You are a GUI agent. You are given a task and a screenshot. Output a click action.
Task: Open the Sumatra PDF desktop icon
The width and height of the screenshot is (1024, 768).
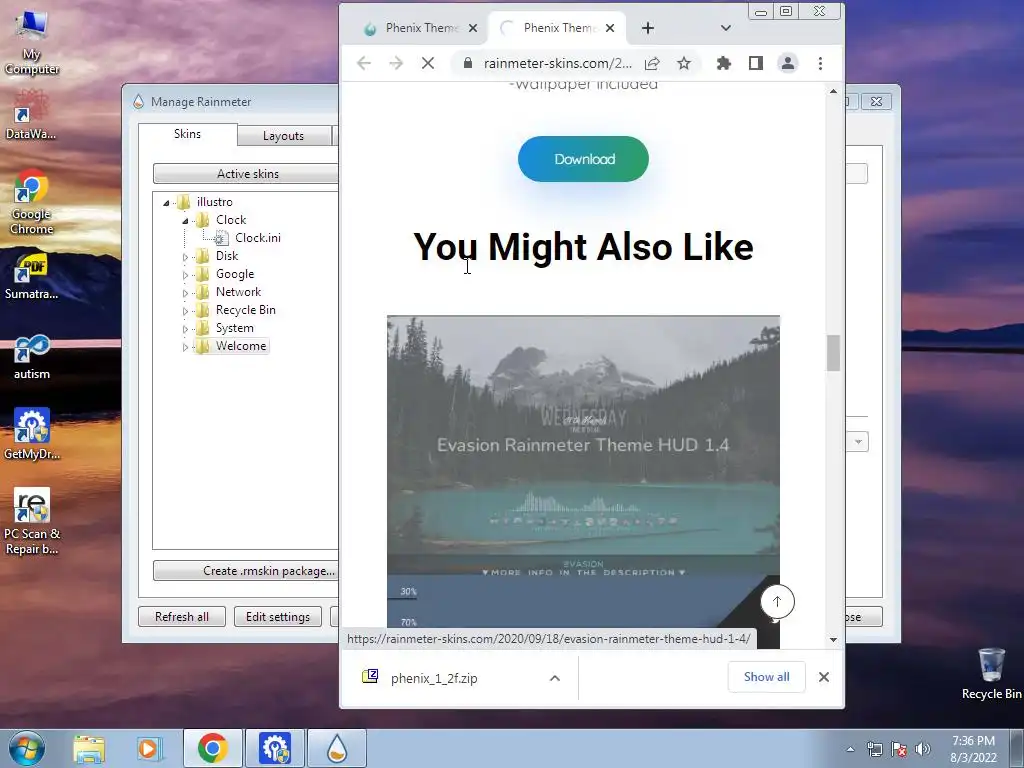[31, 277]
